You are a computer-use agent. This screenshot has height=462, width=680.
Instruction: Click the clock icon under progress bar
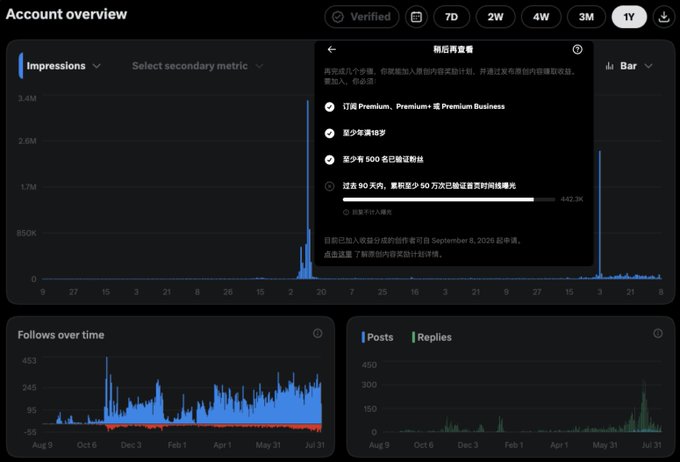coord(346,212)
